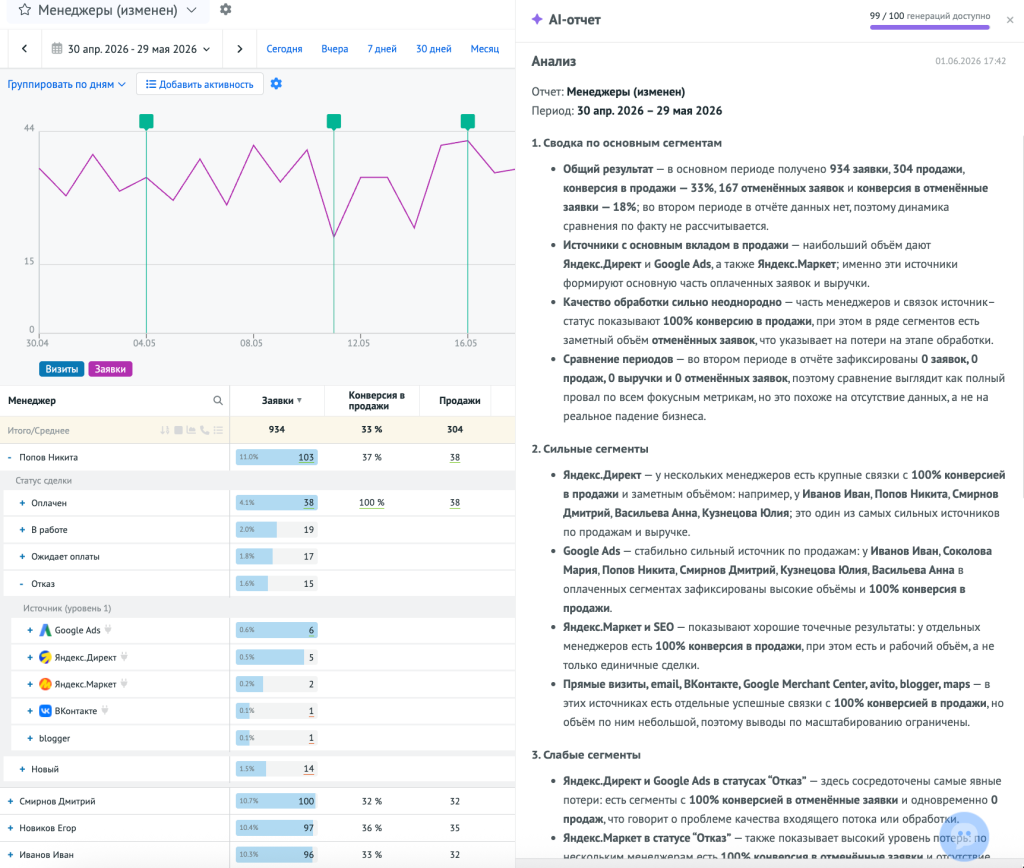Click activity marker near 04.05 on chart

[x=146, y=121]
